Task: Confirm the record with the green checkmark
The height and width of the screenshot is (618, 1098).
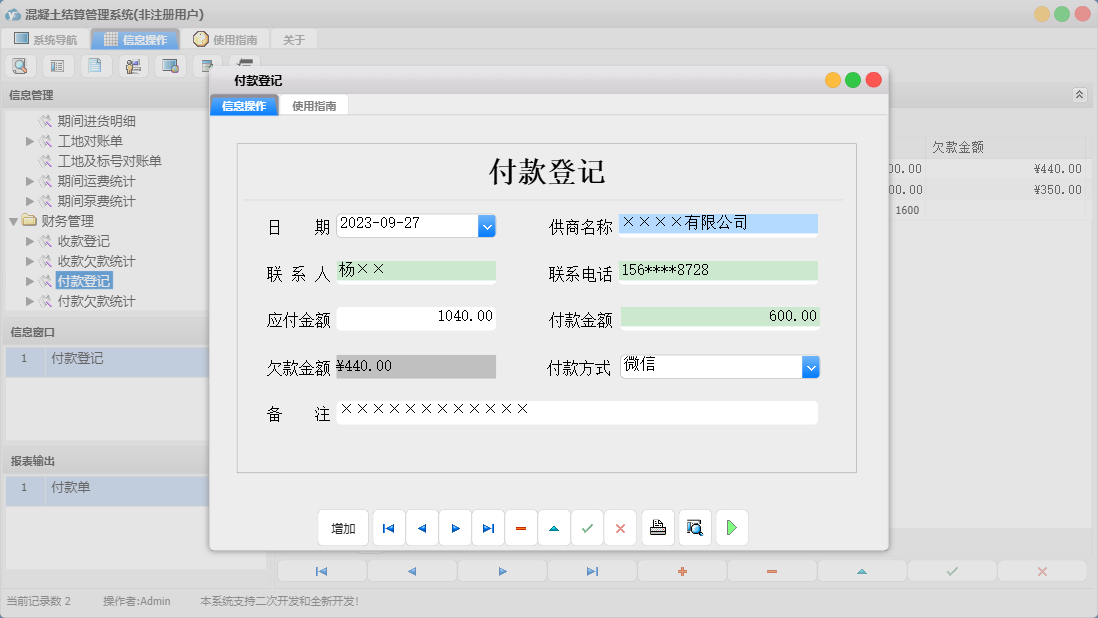Action: tap(587, 527)
